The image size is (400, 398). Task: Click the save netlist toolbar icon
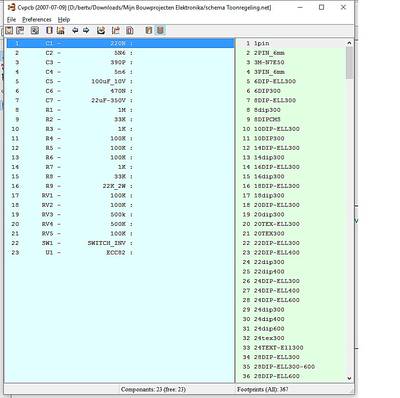[20, 31]
